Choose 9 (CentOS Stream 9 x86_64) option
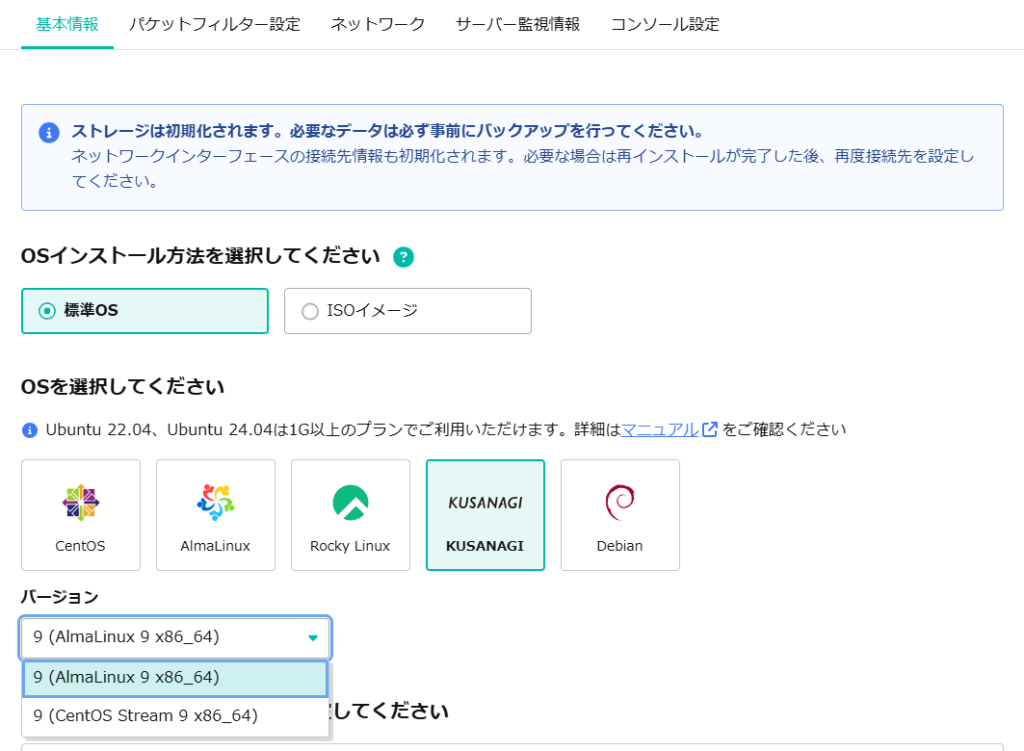1024x751 pixels. click(x=145, y=715)
